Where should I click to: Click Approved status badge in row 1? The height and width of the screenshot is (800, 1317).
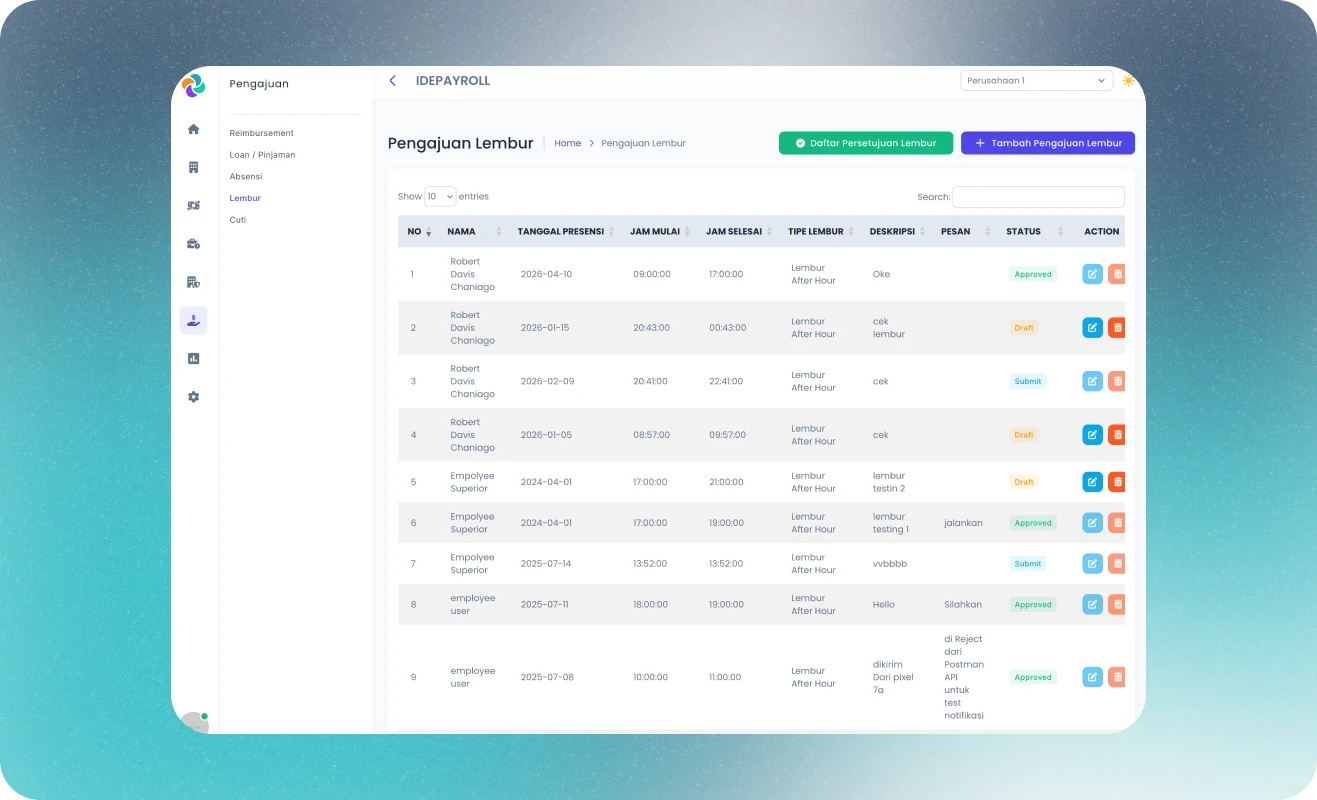click(x=1033, y=274)
